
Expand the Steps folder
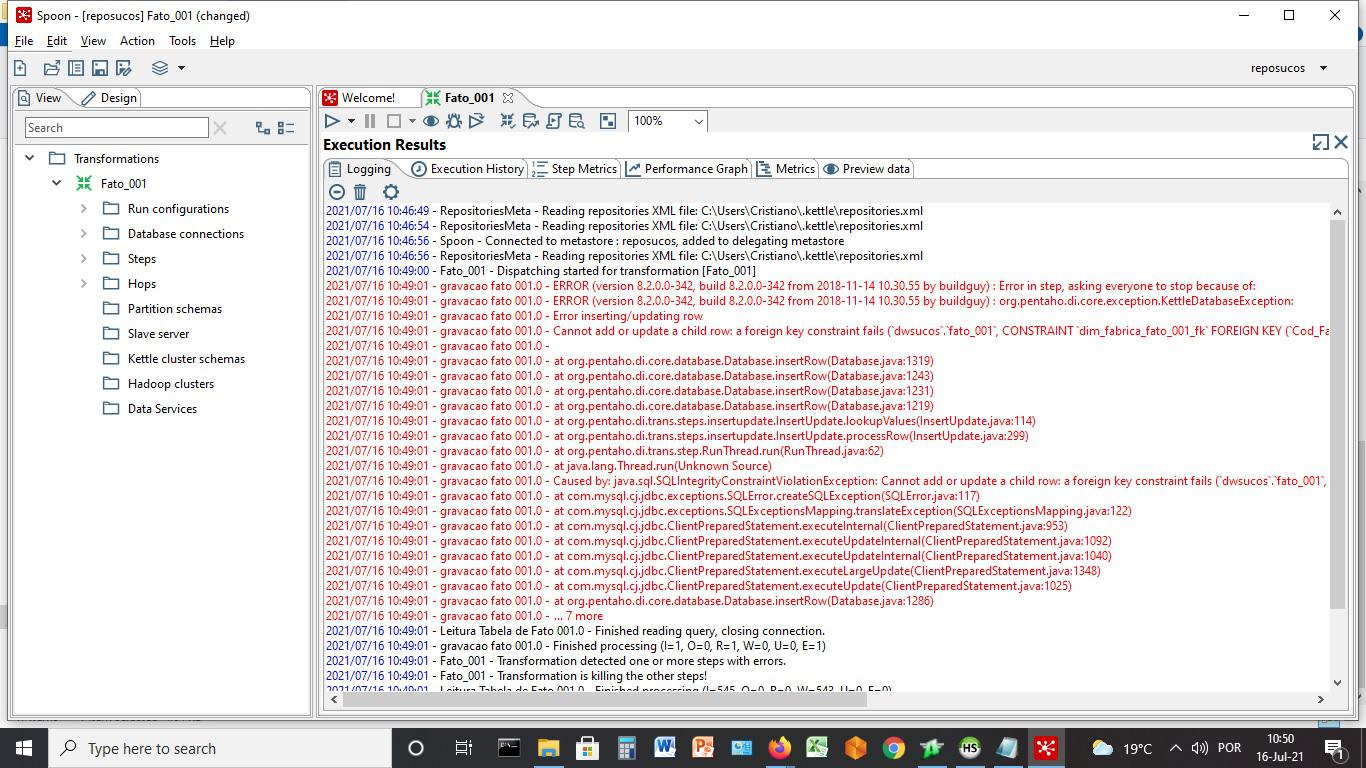(x=84, y=259)
